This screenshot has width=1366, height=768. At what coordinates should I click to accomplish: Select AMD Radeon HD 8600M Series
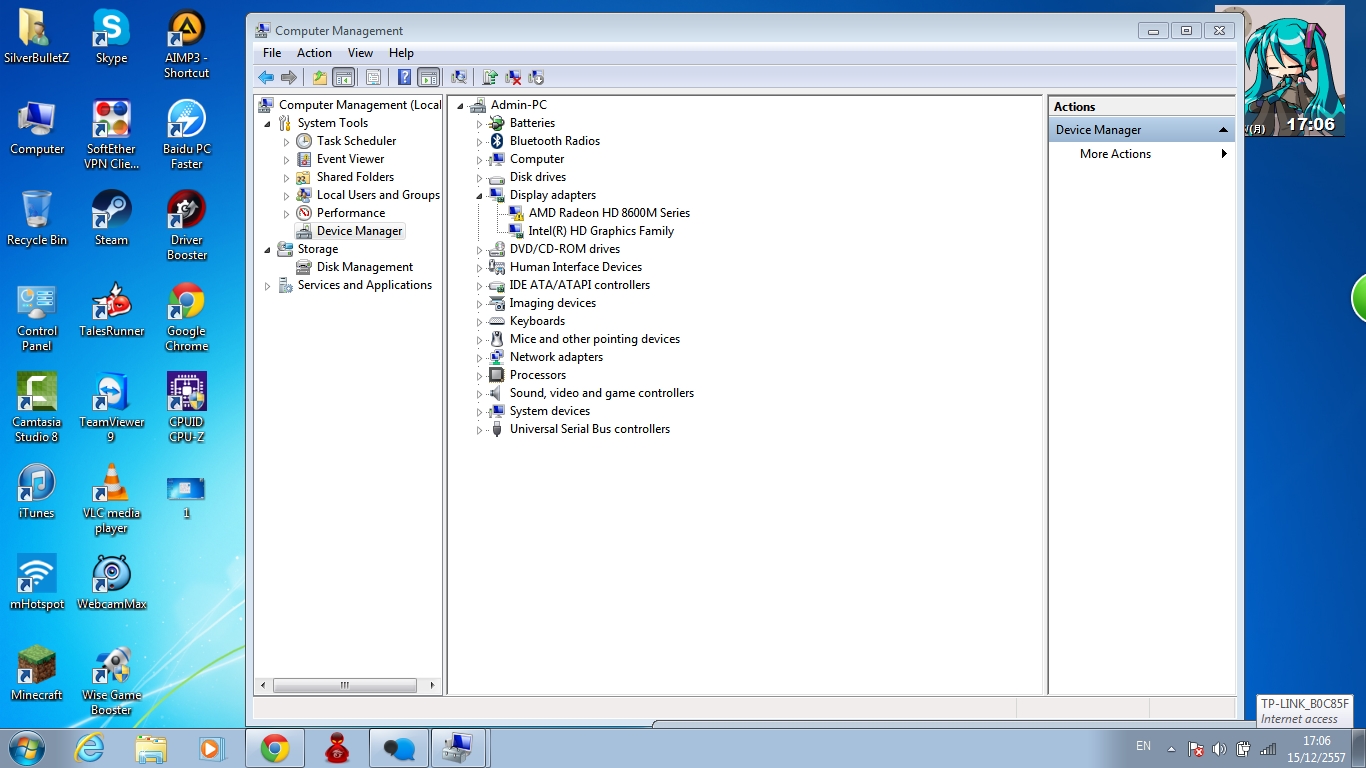609,213
